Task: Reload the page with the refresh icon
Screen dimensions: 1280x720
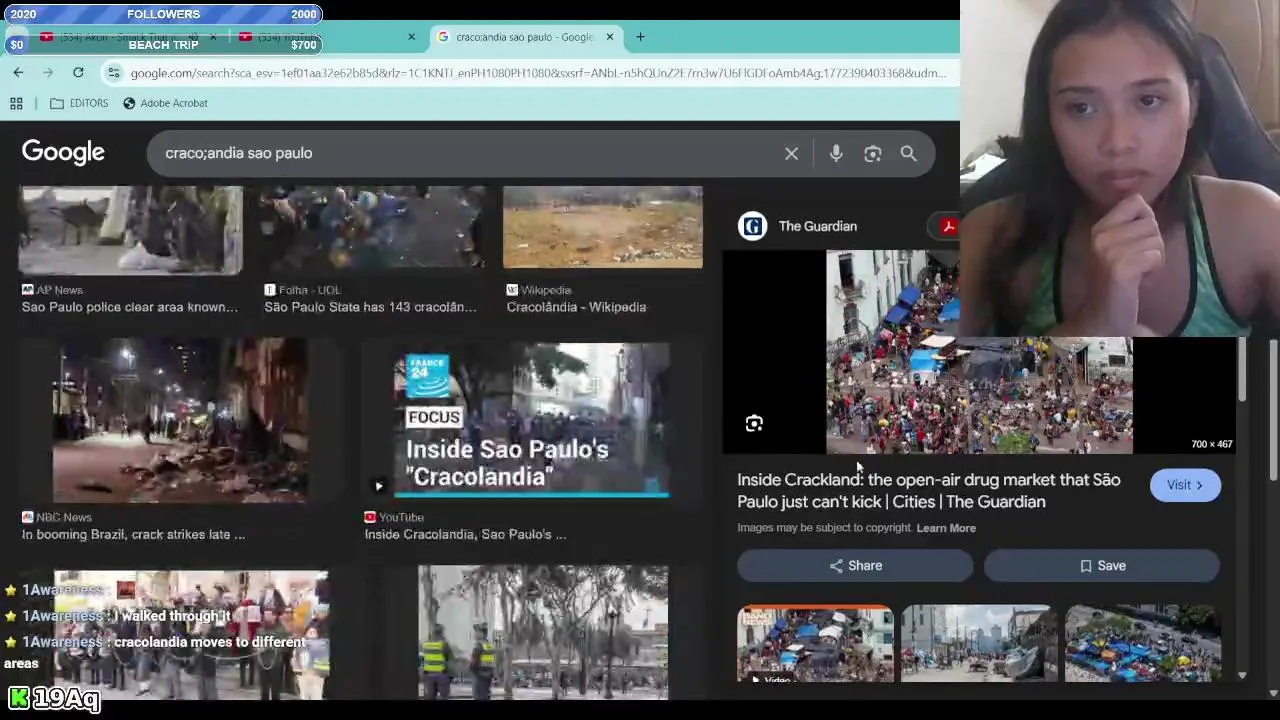Action: click(x=78, y=72)
